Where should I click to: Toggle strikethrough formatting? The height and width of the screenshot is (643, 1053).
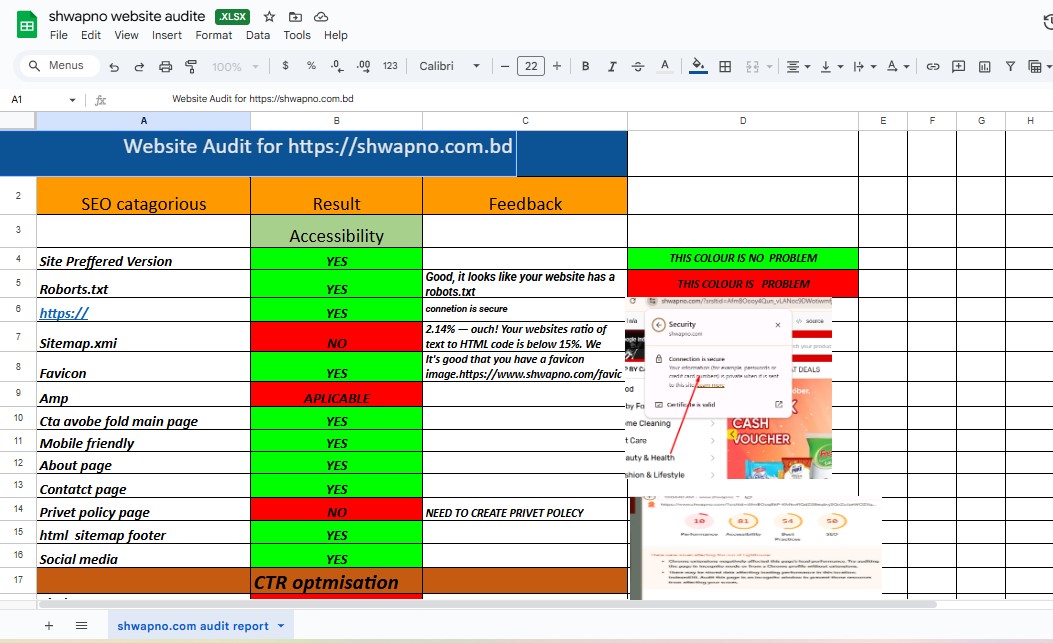[637, 65]
